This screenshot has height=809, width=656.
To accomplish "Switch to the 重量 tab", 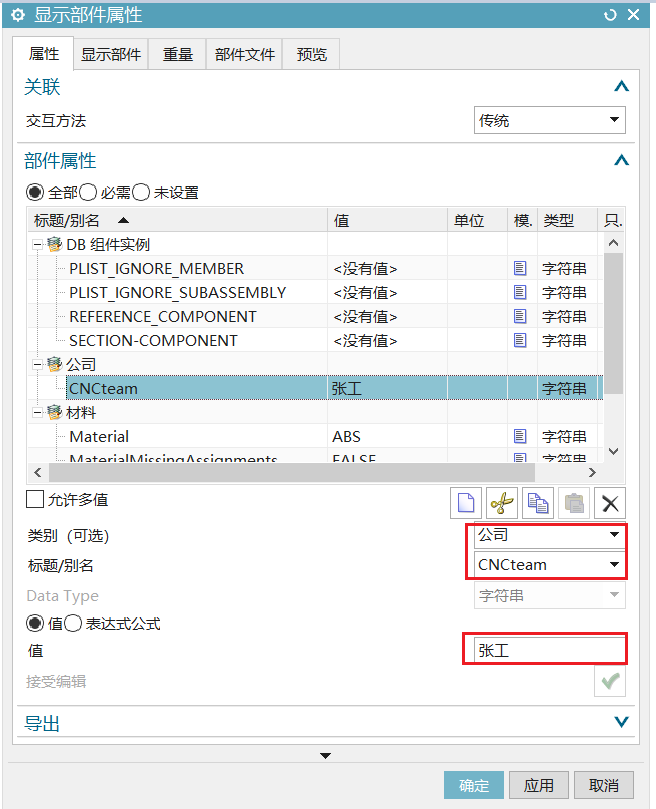I will click(178, 54).
